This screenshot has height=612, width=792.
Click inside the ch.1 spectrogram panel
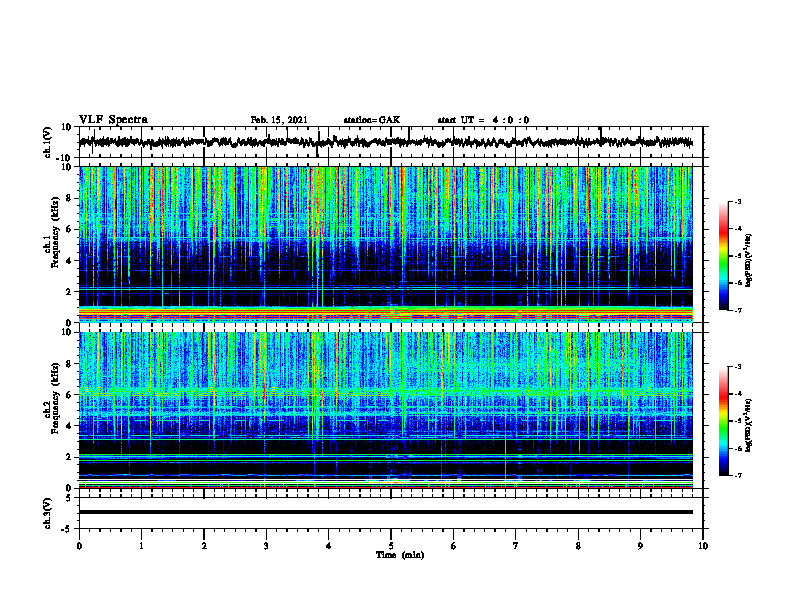(385, 244)
